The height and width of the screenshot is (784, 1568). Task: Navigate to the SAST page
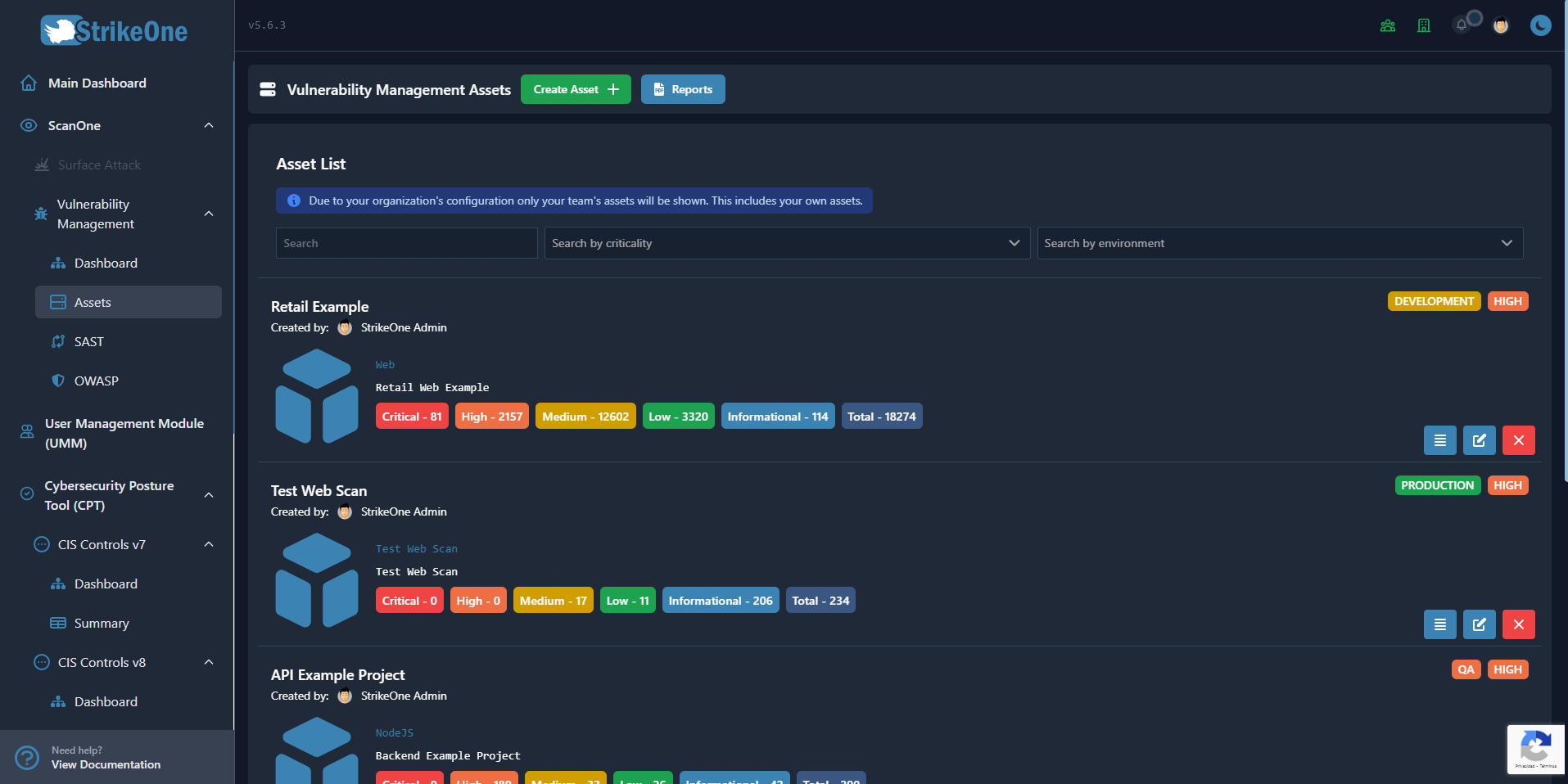point(88,341)
